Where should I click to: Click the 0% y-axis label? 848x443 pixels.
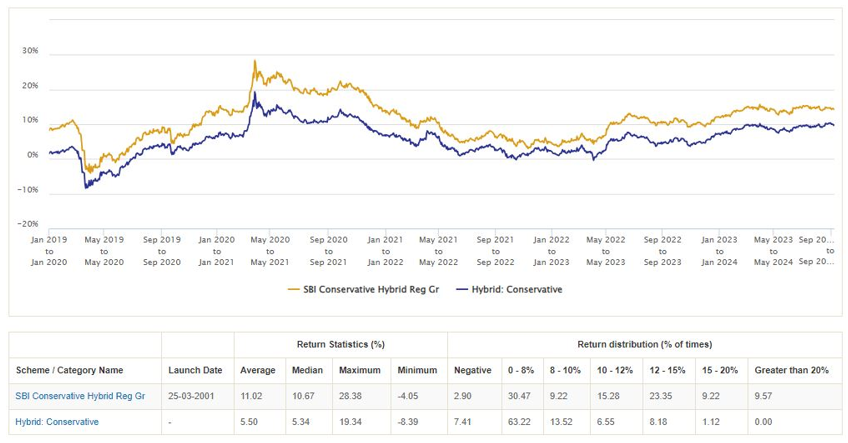(32, 155)
